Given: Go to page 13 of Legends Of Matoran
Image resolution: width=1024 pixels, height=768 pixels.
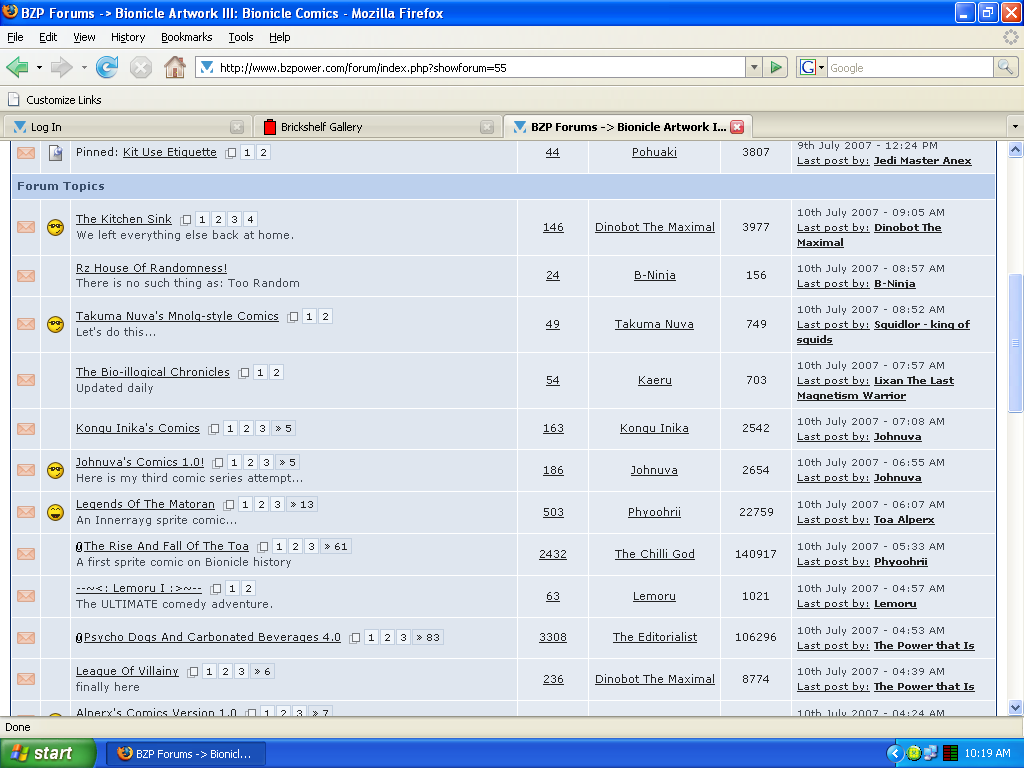Looking at the screenshot, I should coord(302,505).
